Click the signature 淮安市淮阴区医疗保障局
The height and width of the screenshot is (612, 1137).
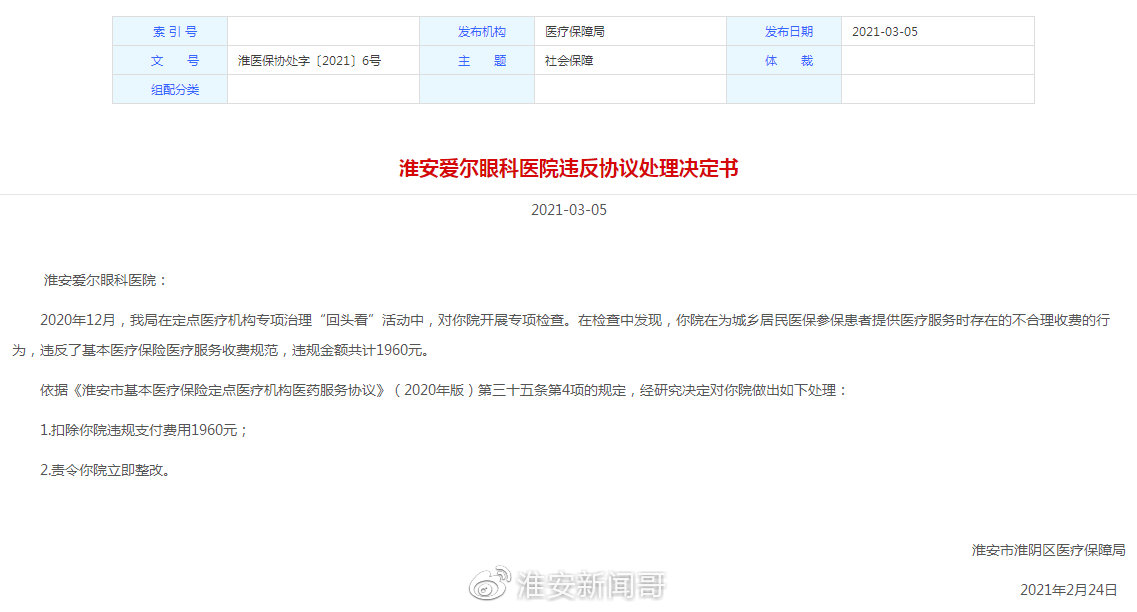tap(1049, 550)
